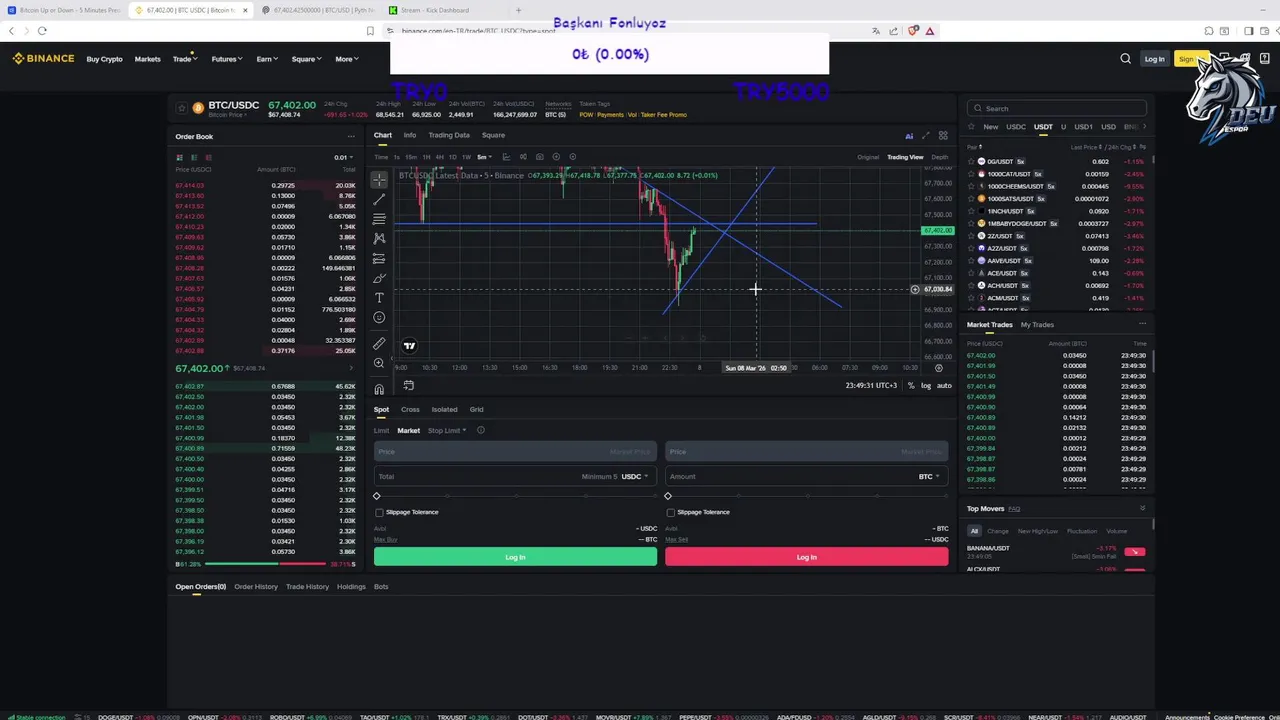Open the emoji icons tool
This screenshot has width=1280, height=720.
(x=379, y=317)
